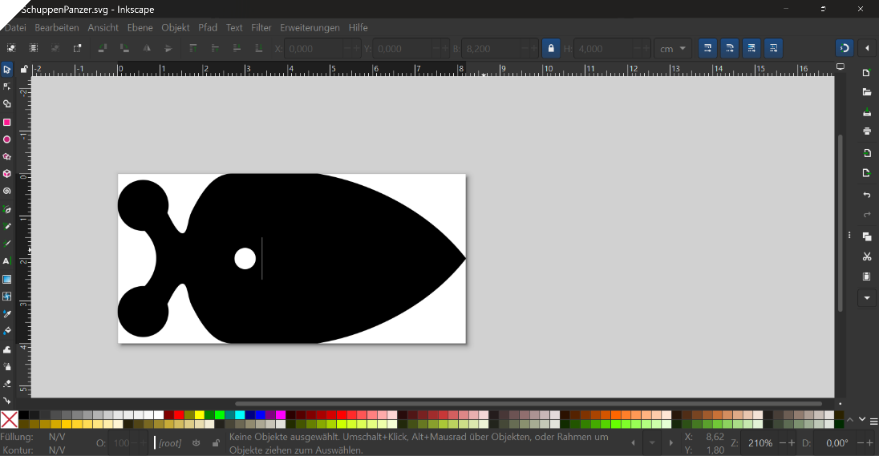This screenshot has height=456, width=879.
Task: Select the Spiral tool
Action: (7, 191)
